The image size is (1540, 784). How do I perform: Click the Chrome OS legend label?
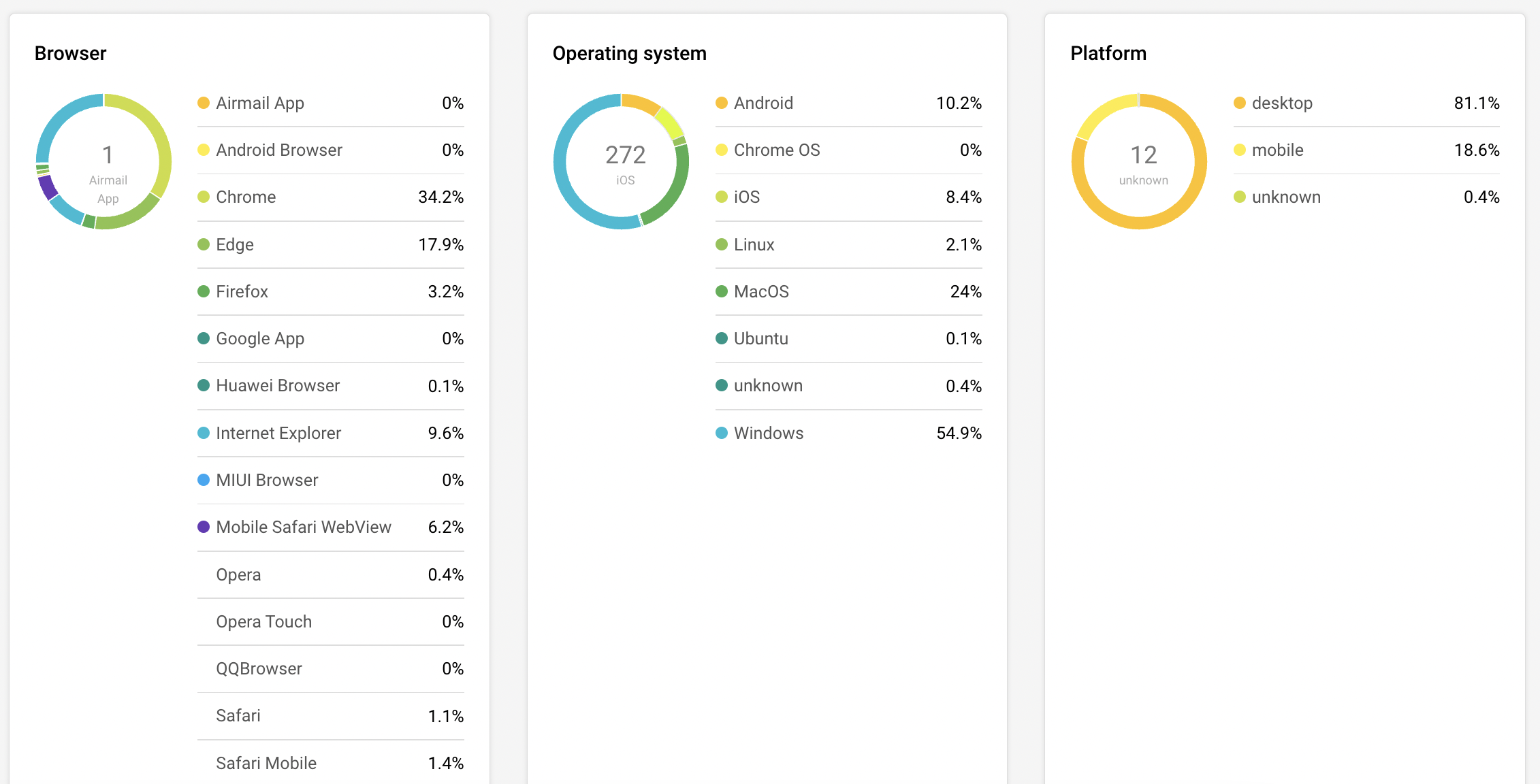click(x=777, y=150)
